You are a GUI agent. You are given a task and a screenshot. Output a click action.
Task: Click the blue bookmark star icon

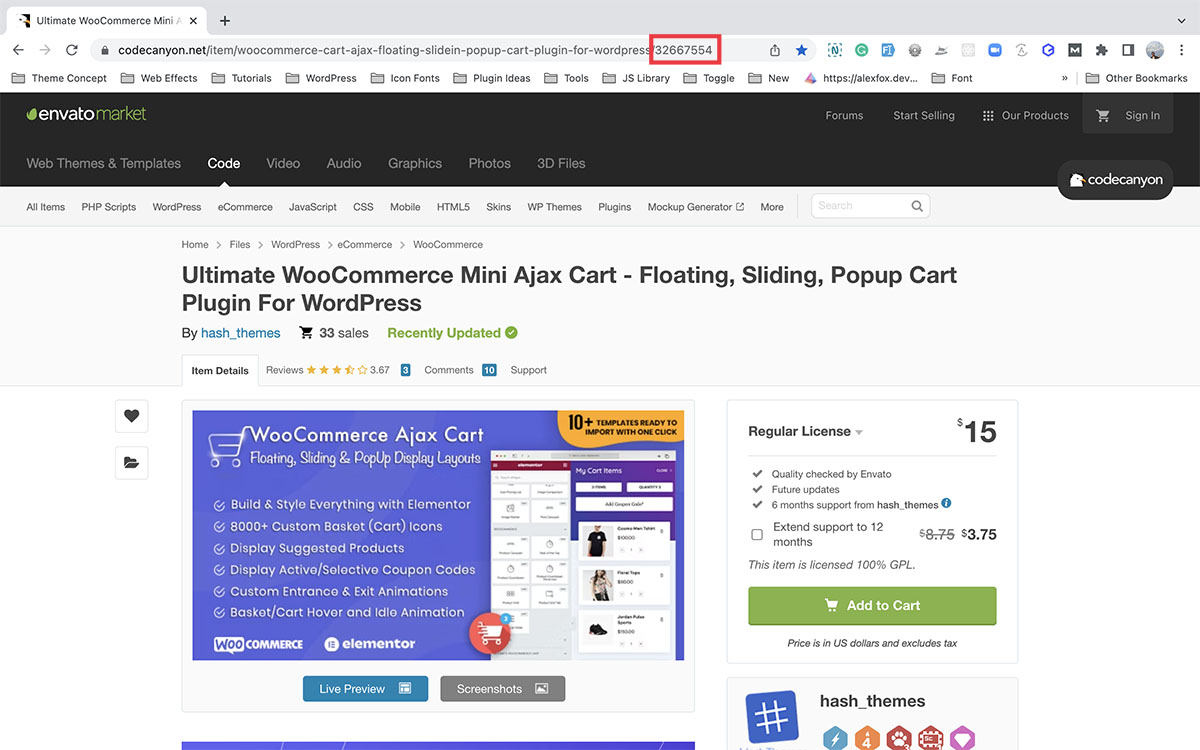802,50
